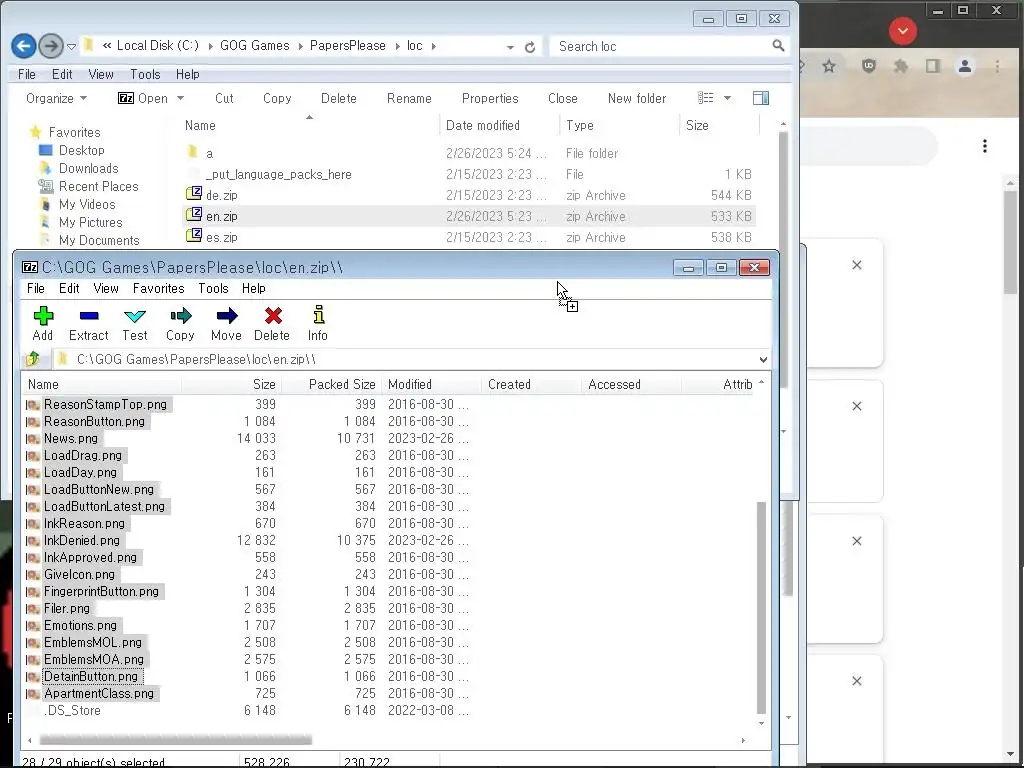Select the de.zip archive icon
The image size is (1024, 768).
[194, 194]
